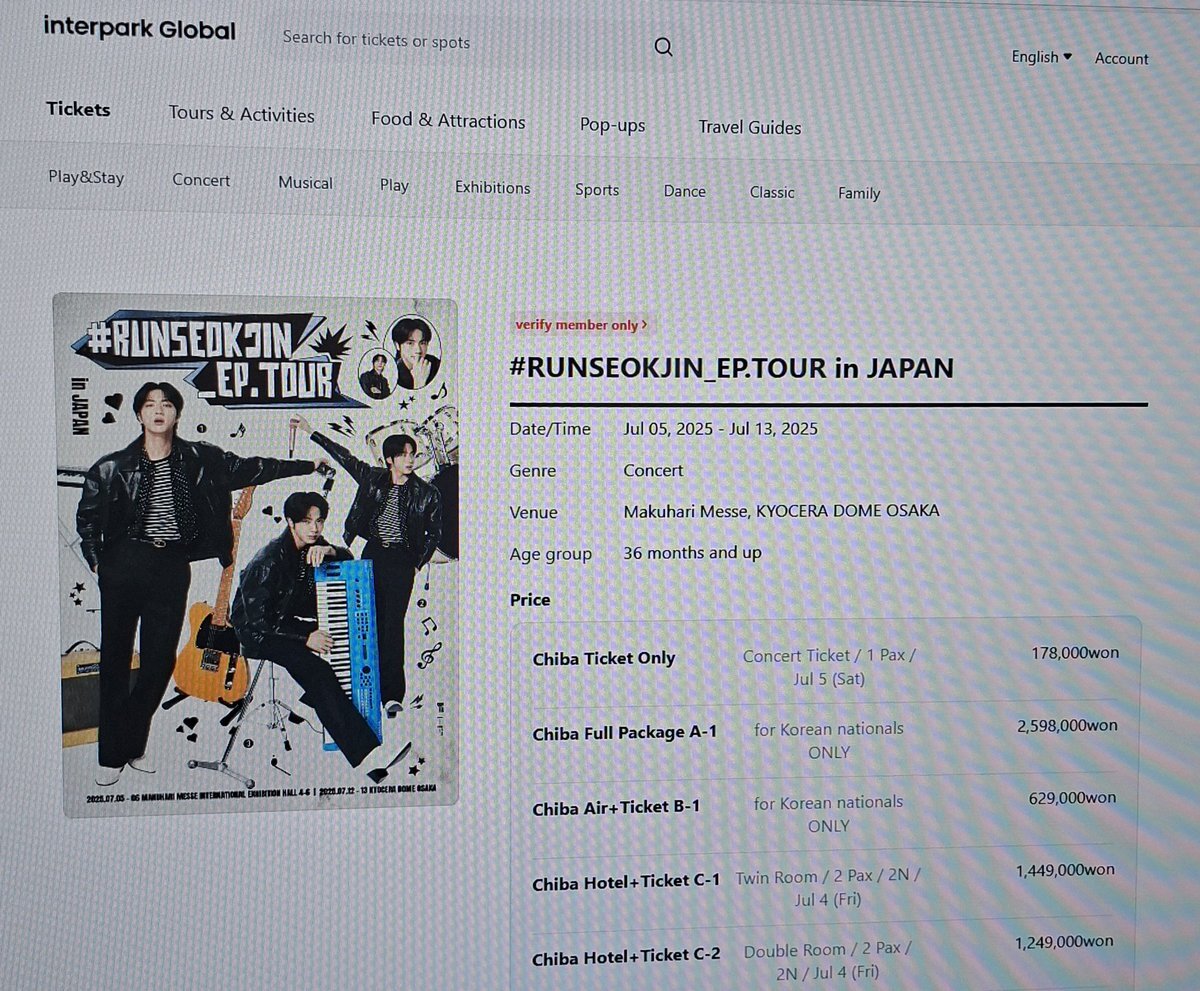Open the Pop-ups tab
The width and height of the screenshot is (1200, 991).
(x=612, y=125)
